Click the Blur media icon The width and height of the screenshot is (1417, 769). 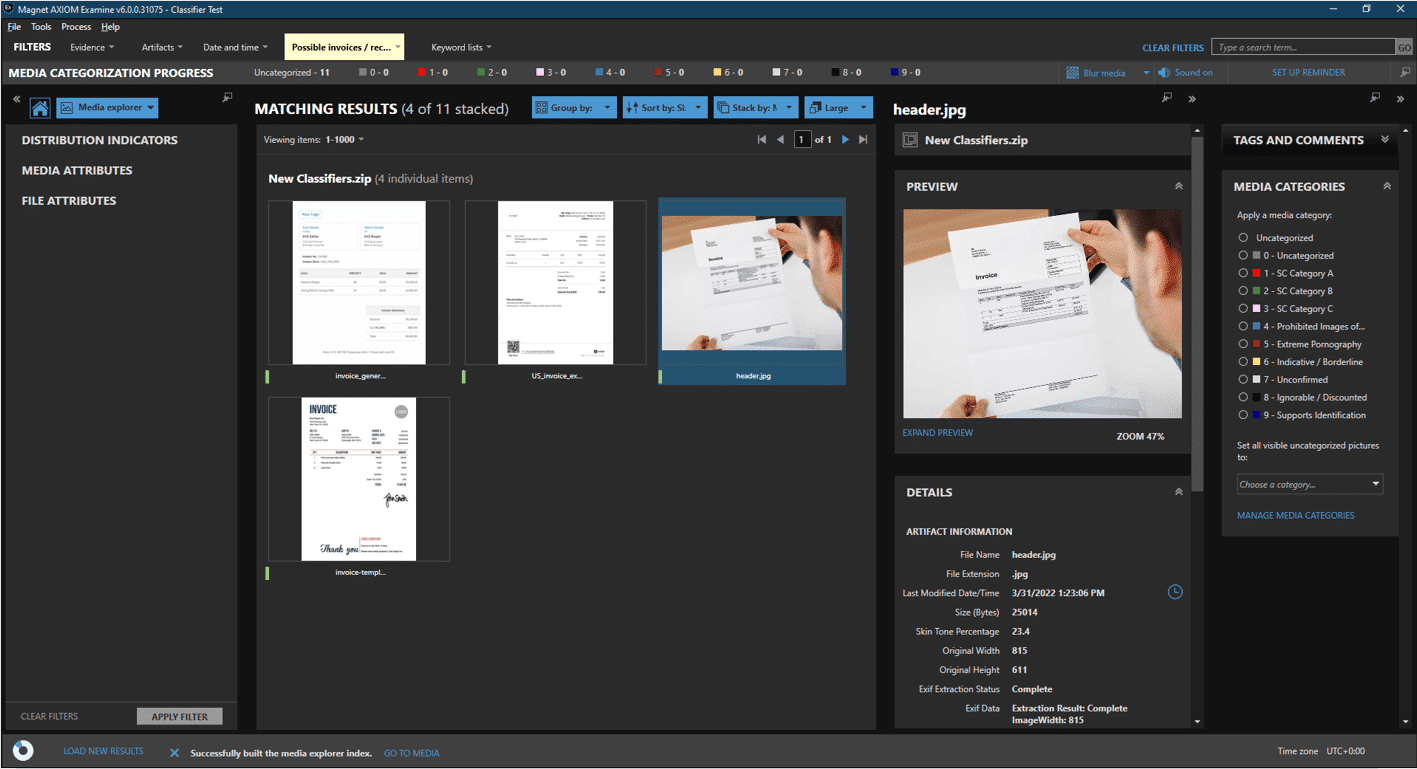point(1072,73)
